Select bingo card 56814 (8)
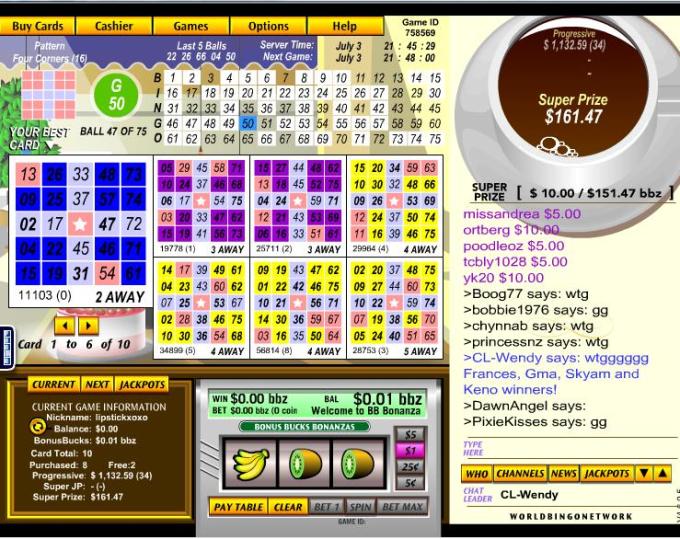680x539 pixels. 298,308
